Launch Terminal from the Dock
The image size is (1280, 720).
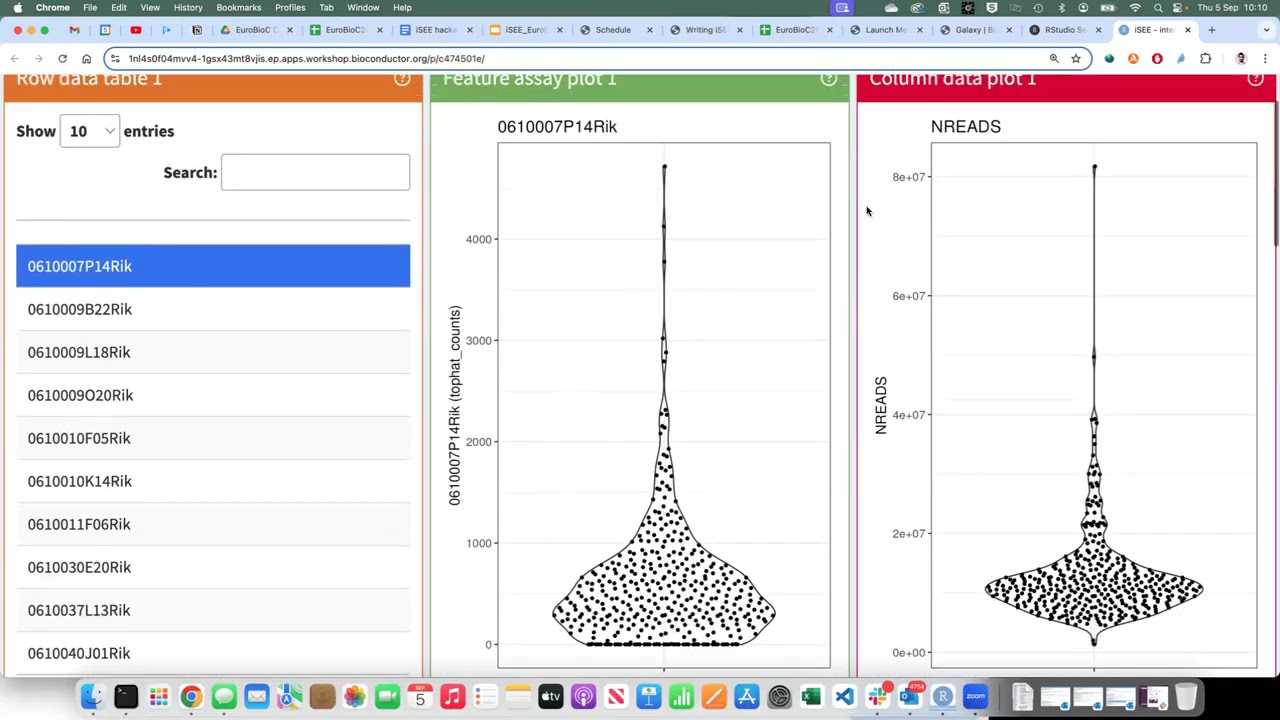tap(126, 696)
